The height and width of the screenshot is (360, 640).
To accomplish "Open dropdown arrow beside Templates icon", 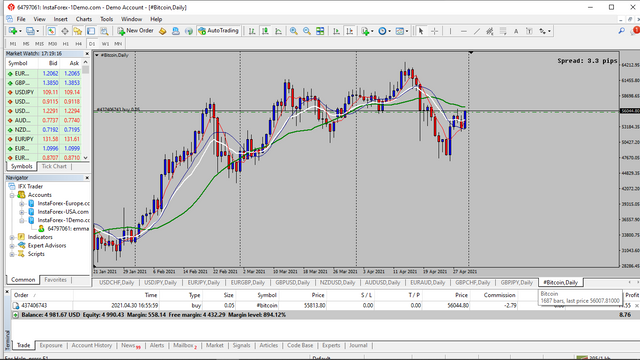I will 407,31.
